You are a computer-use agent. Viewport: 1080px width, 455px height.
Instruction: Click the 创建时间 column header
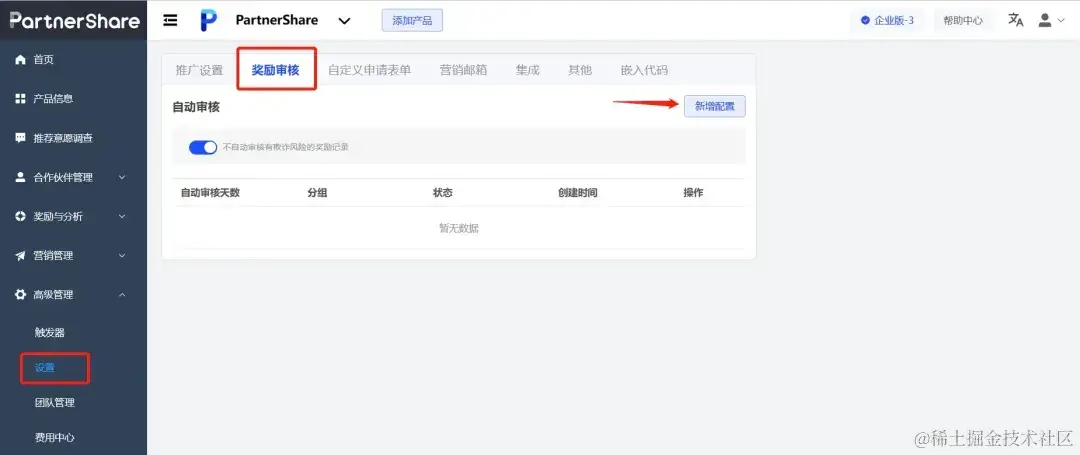(577, 193)
